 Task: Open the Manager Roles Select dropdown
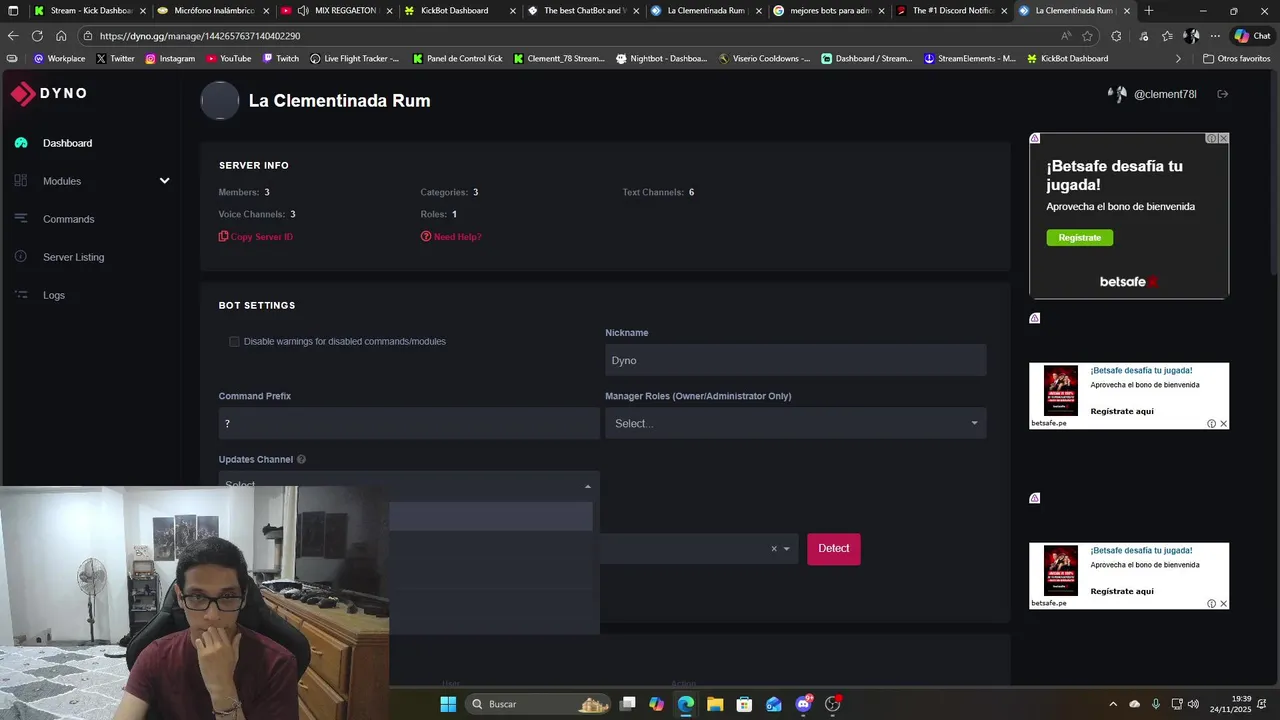coord(795,423)
